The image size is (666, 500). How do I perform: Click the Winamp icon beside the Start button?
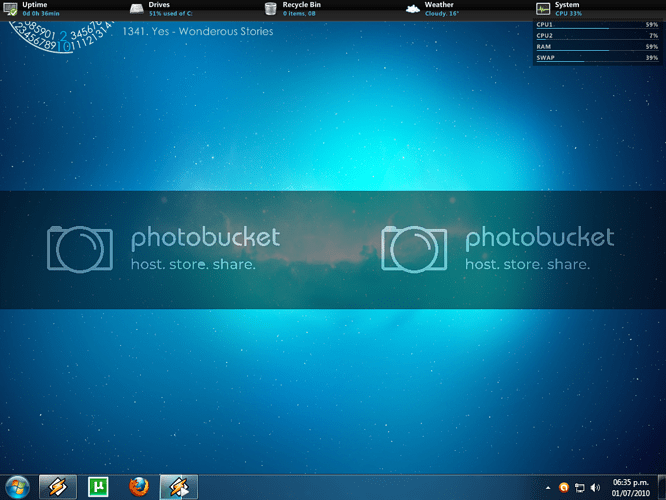58,487
